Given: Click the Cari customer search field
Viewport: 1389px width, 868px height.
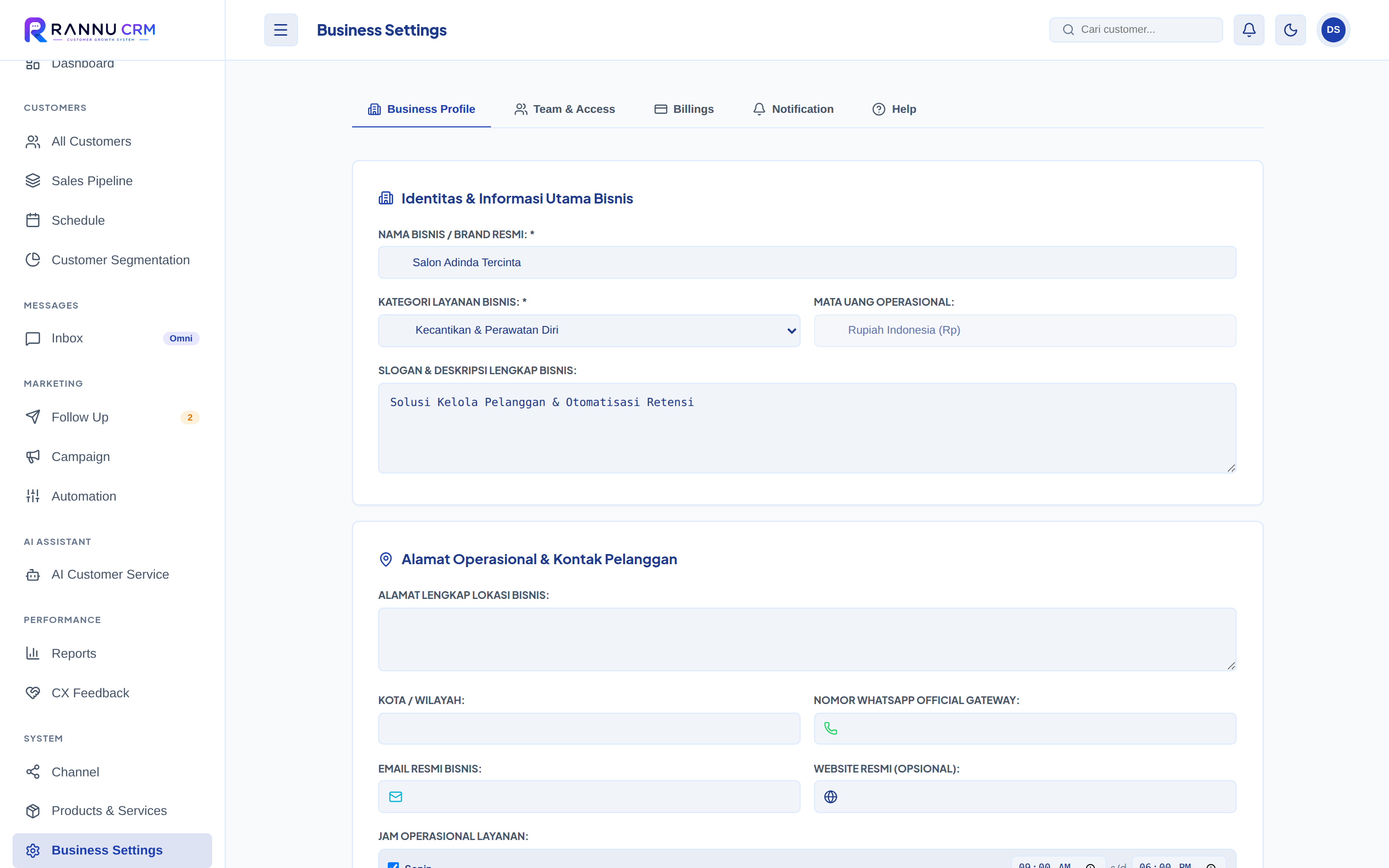Looking at the screenshot, I should (1136, 30).
